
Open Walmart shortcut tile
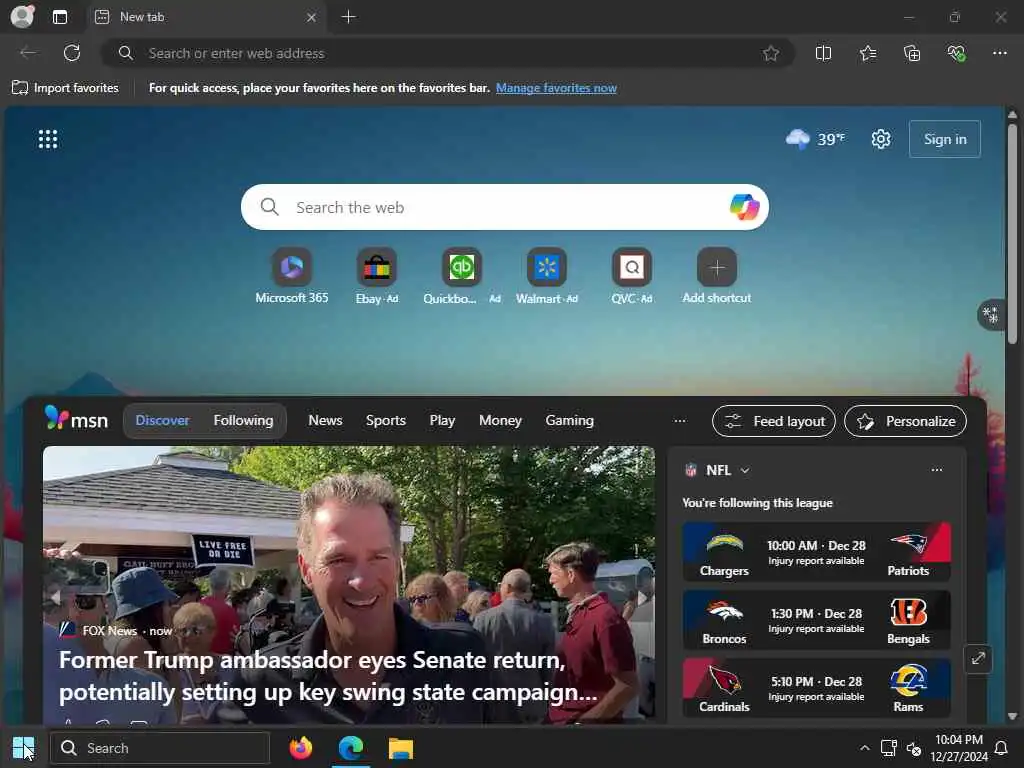pos(547,276)
